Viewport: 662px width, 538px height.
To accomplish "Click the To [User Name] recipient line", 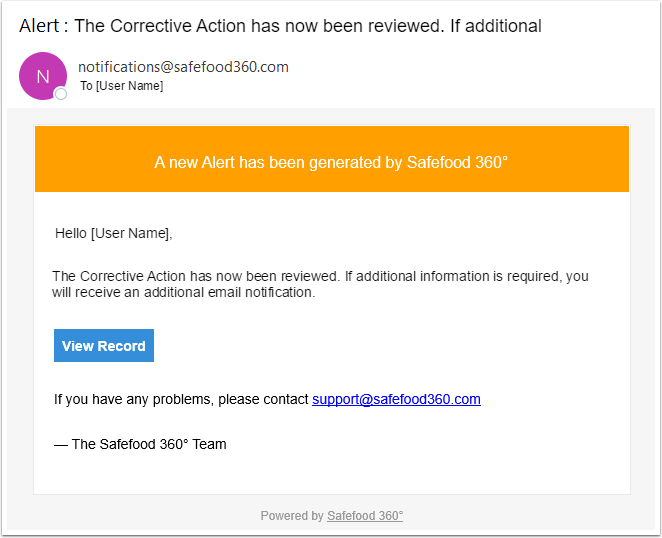I will pos(121,86).
